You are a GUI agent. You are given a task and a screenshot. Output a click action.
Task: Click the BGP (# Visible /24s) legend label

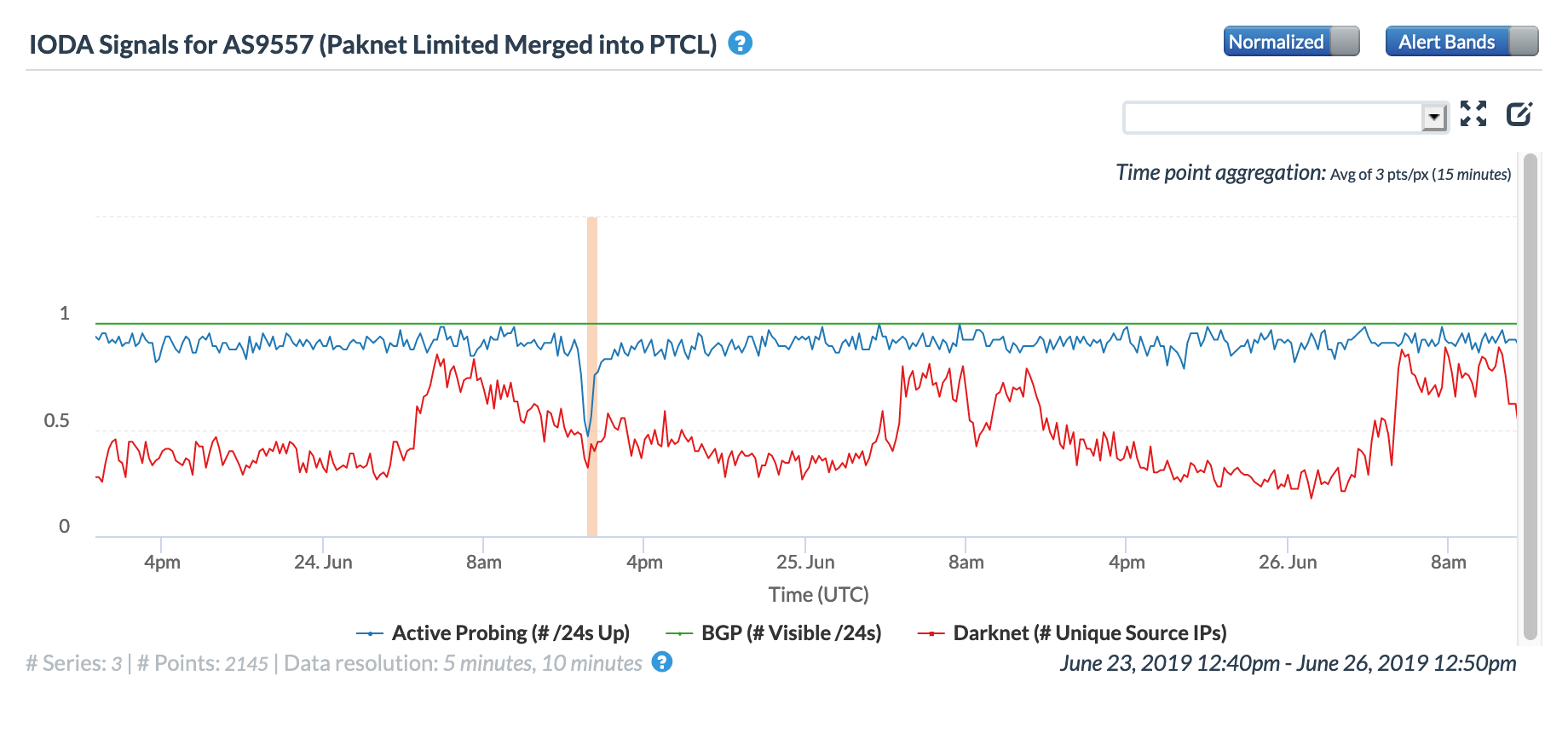[x=791, y=633]
